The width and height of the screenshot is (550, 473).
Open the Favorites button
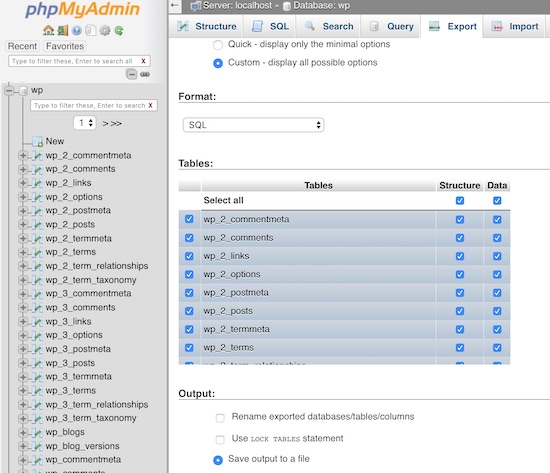65,46
